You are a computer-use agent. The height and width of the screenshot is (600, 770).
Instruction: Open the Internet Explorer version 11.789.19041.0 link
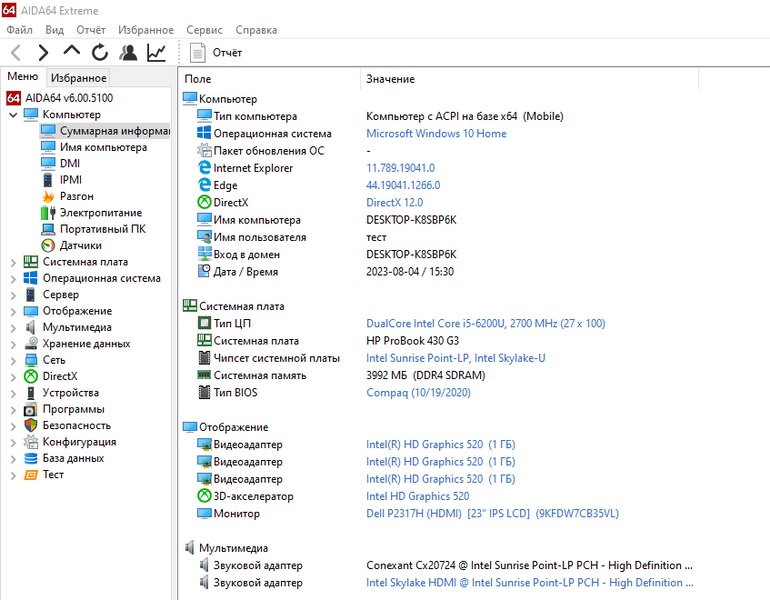tap(400, 168)
